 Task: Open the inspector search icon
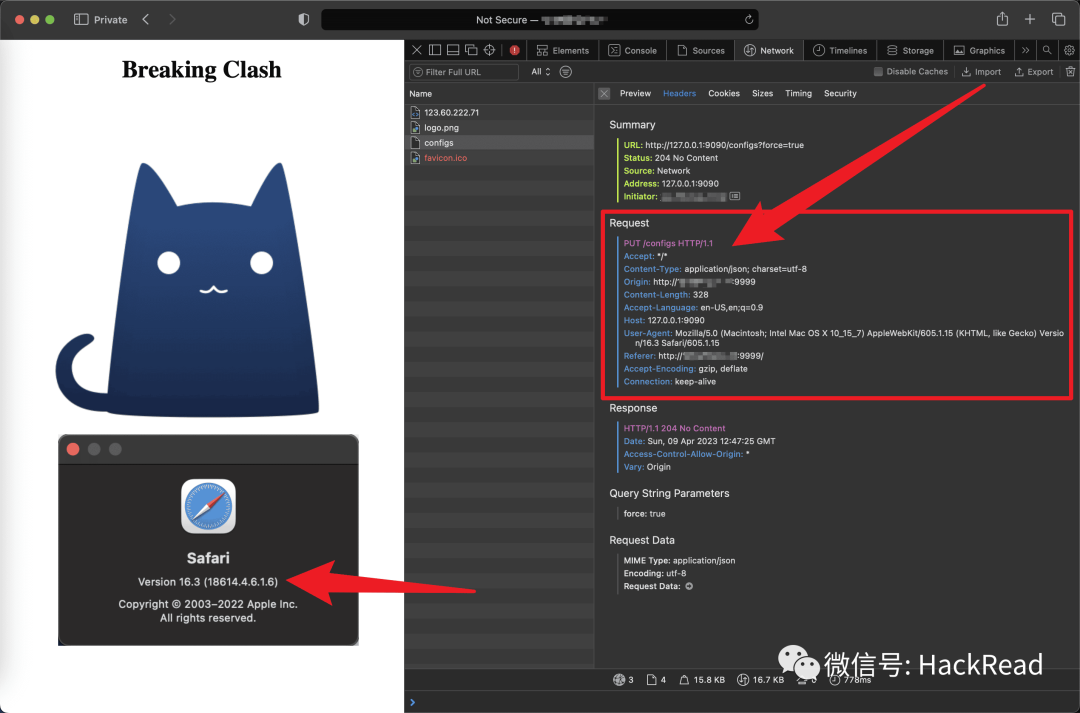point(1047,50)
